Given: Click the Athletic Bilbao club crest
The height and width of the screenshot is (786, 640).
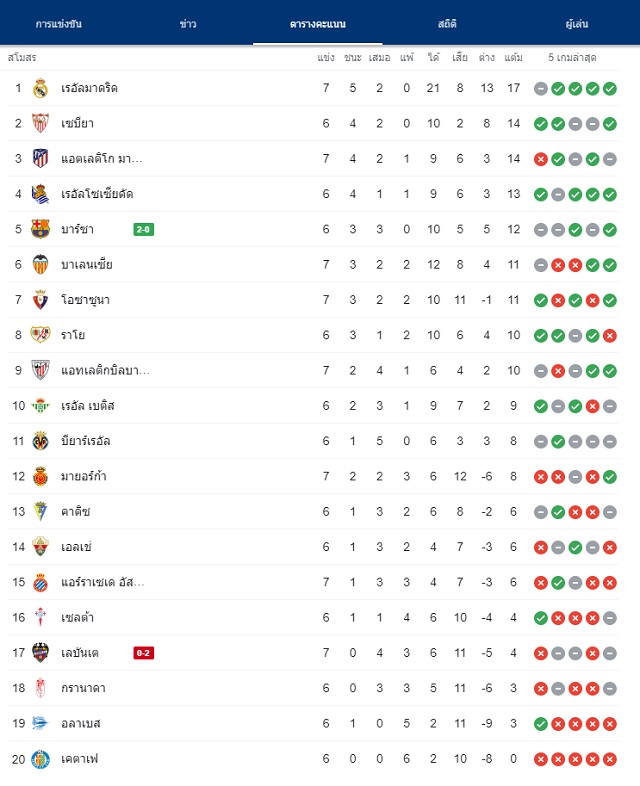Looking at the screenshot, I should pos(40,370).
